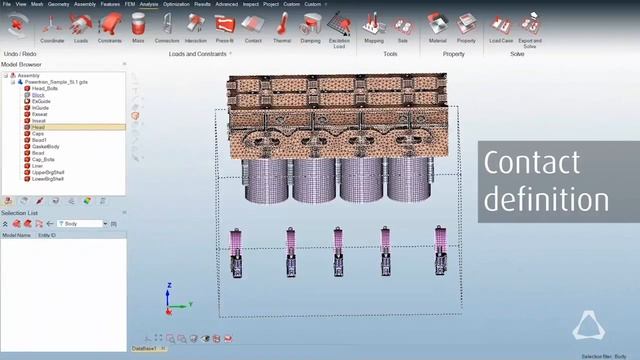Toggle visibility icon of ExGuide part
640x360 pixels.
coord(27,101)
